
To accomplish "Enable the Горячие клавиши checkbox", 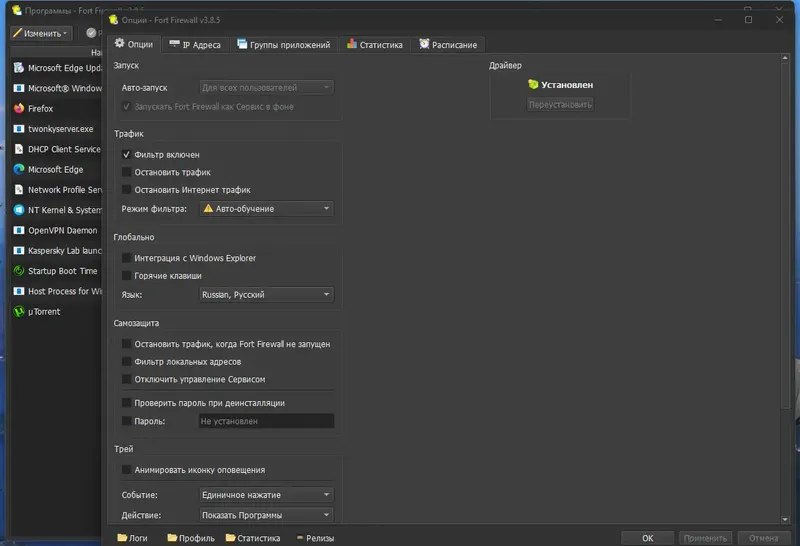I will click(126, 276).
